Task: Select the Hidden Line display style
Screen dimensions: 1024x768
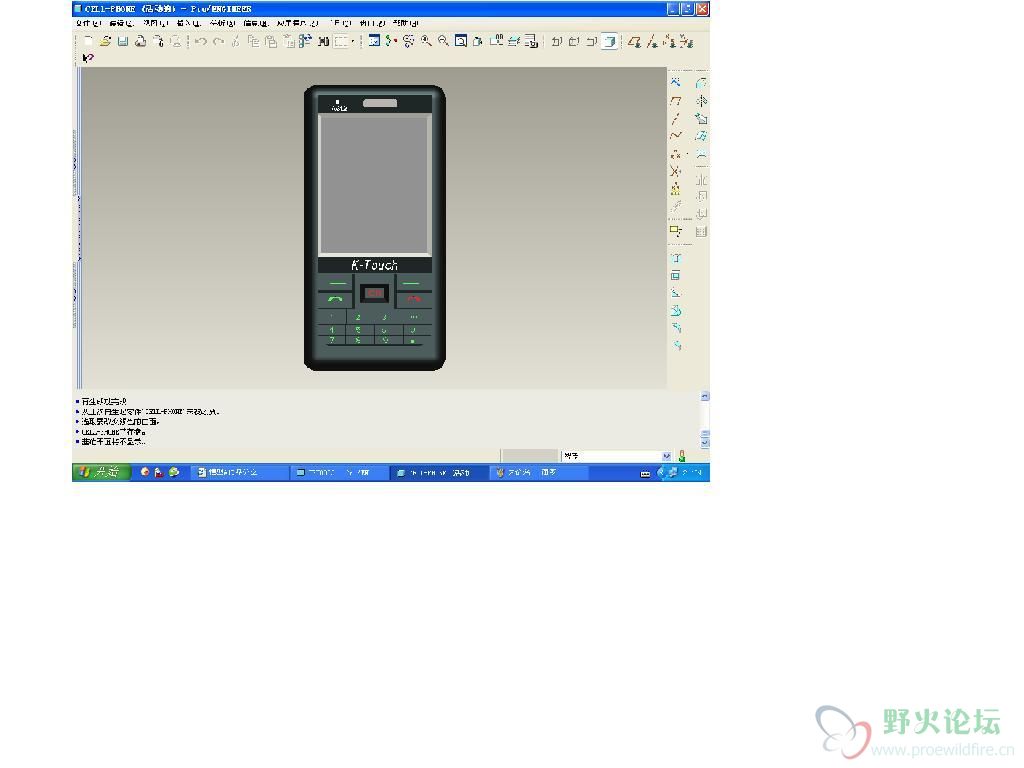Action: (574, 41)
